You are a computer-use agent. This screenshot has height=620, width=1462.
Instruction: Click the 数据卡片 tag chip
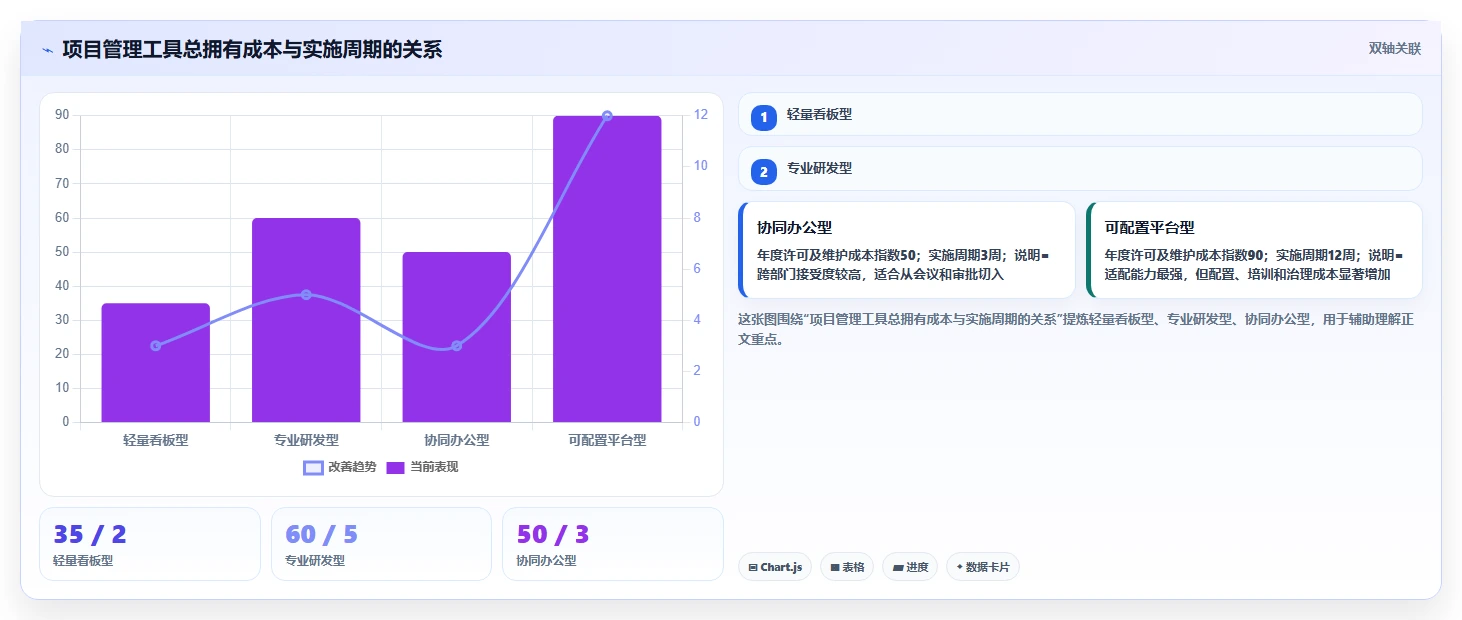[x=983, y=567]
